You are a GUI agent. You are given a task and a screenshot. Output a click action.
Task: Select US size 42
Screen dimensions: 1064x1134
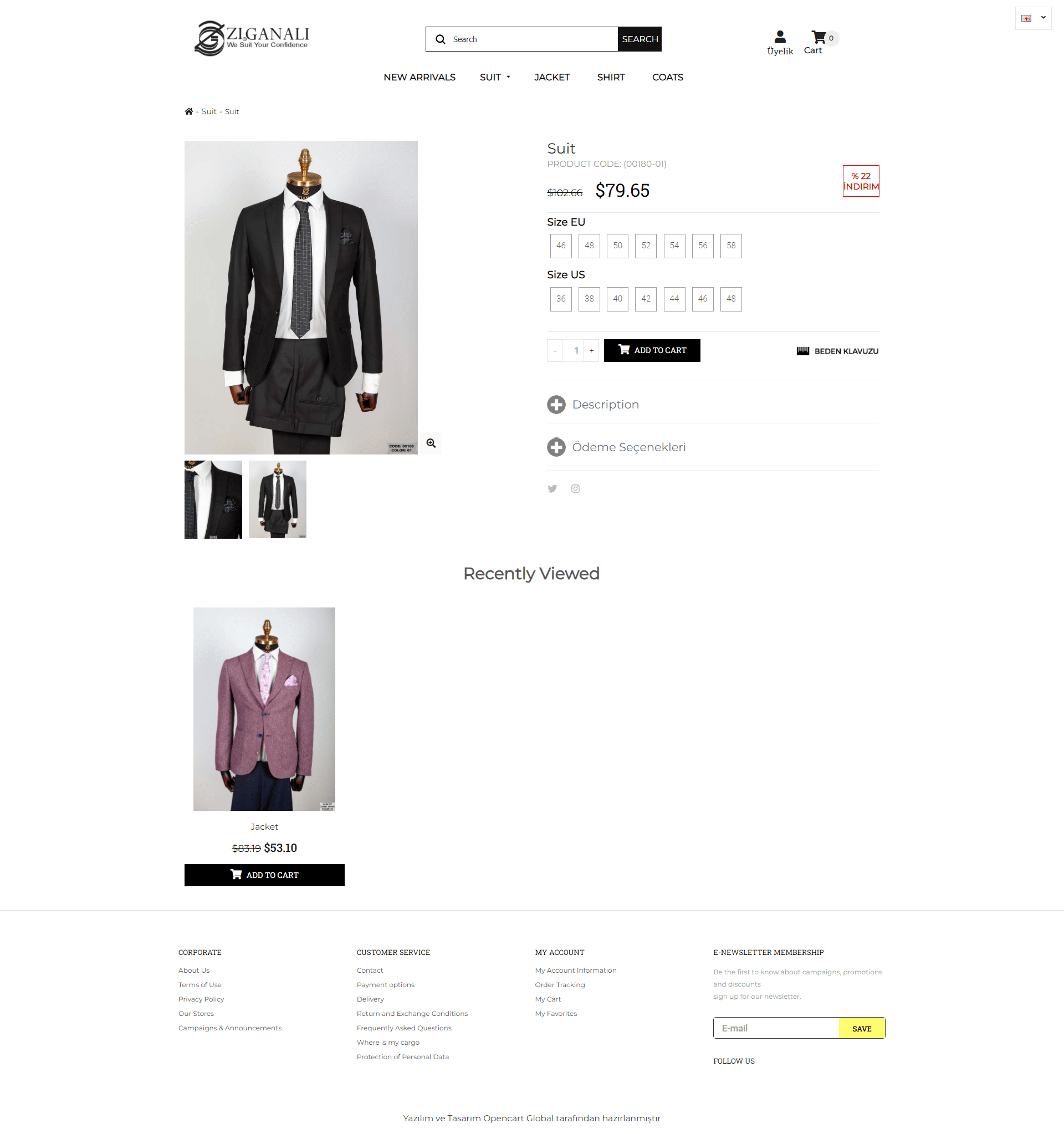coord(646,299)
